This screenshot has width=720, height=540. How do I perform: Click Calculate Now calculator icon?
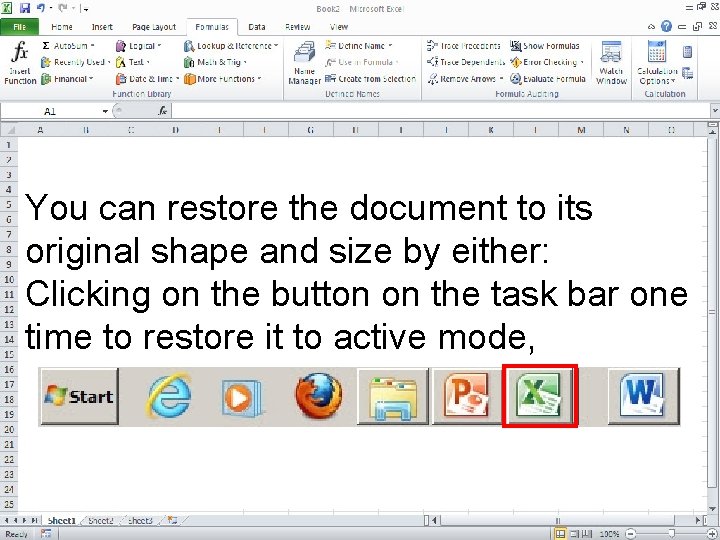click(x=687, y=51)
